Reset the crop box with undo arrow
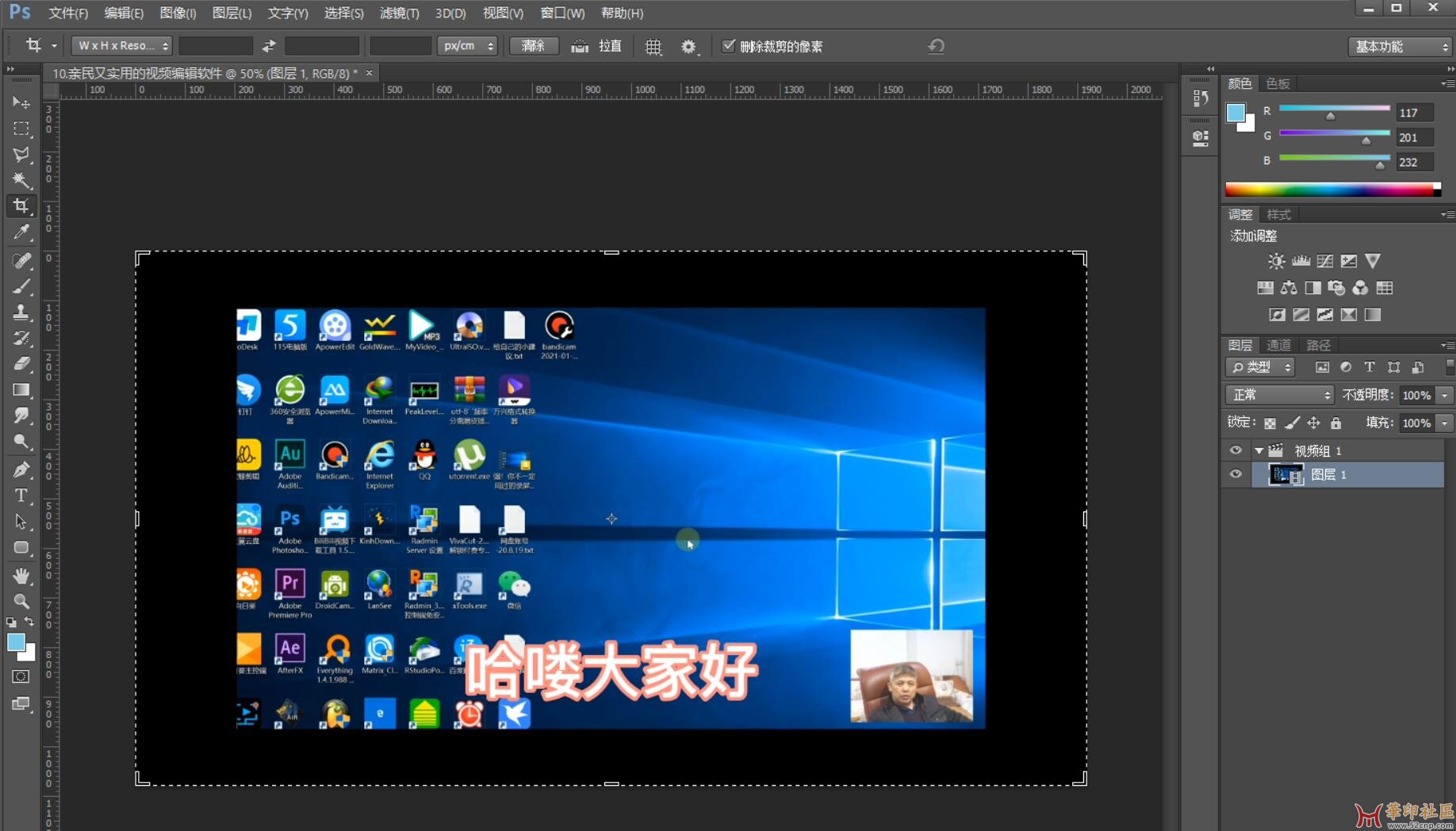 coord(936,46)
